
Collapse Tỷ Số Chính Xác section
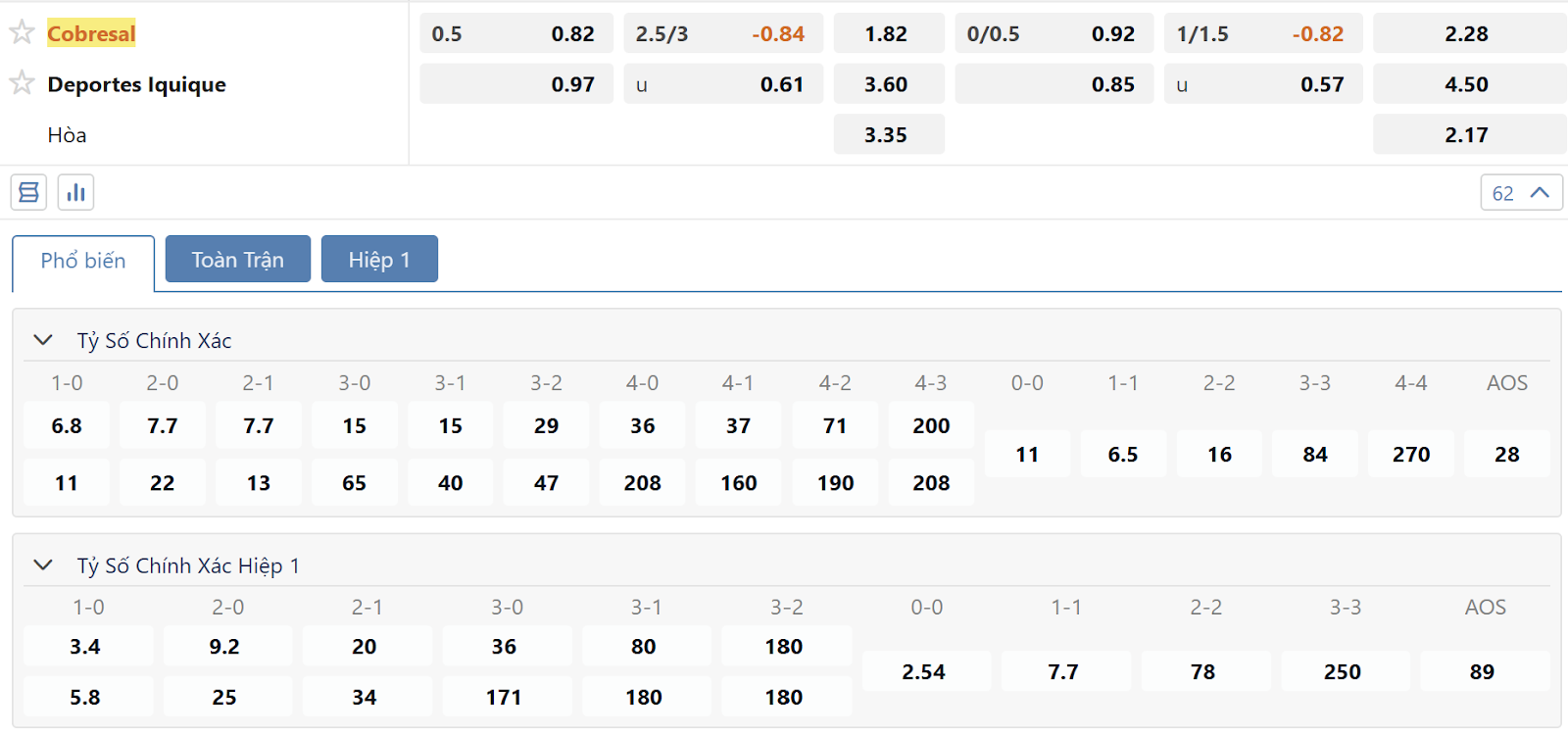pyautogui.click(x=43, y=340)
